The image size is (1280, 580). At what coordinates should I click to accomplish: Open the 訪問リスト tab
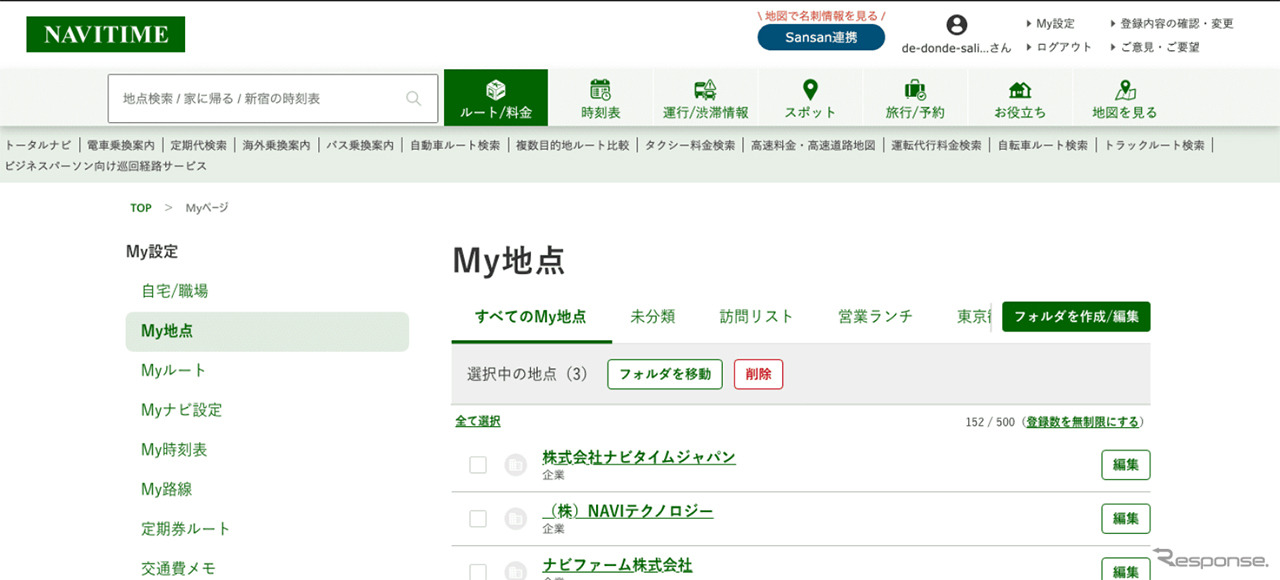click(756, 315)
